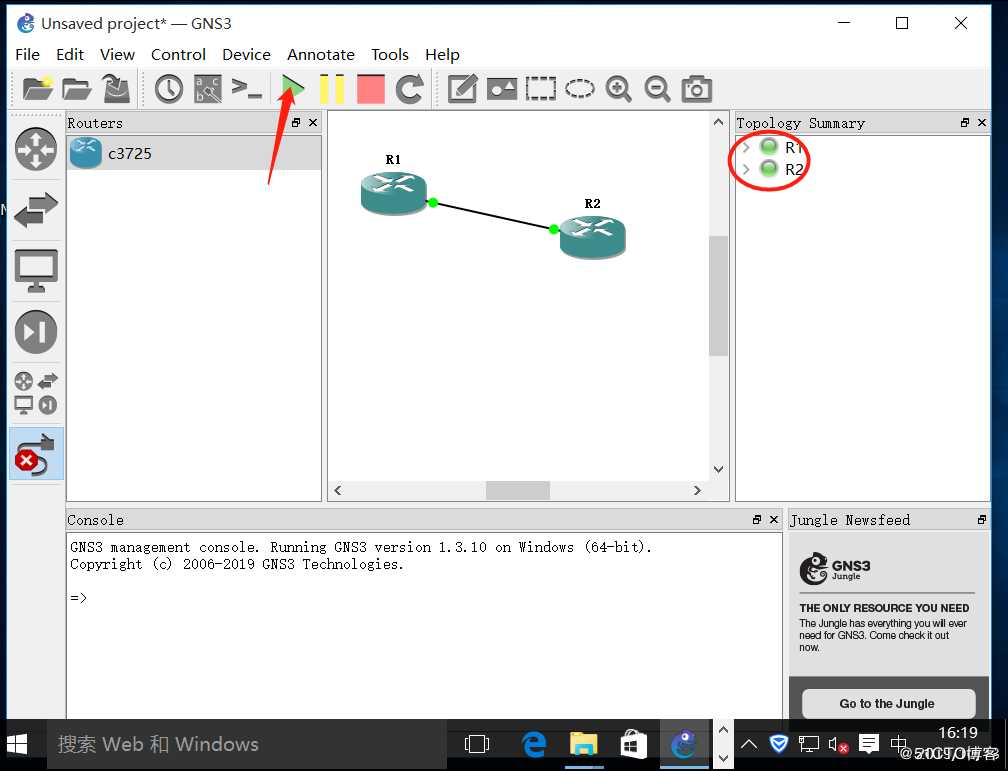This screenshot has height=771, width=1008.
Task: Click canvas scroll down arrow
Action: click(718, 469)
